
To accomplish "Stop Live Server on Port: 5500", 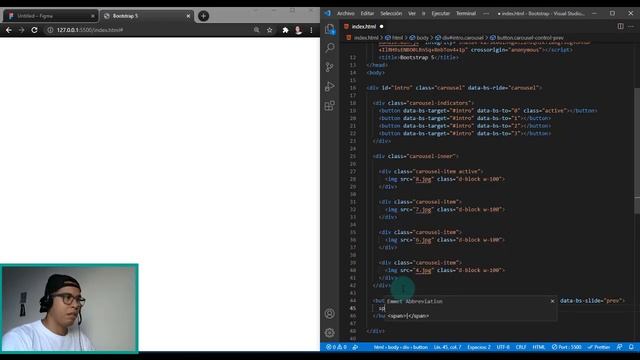I will pos(567,347).
